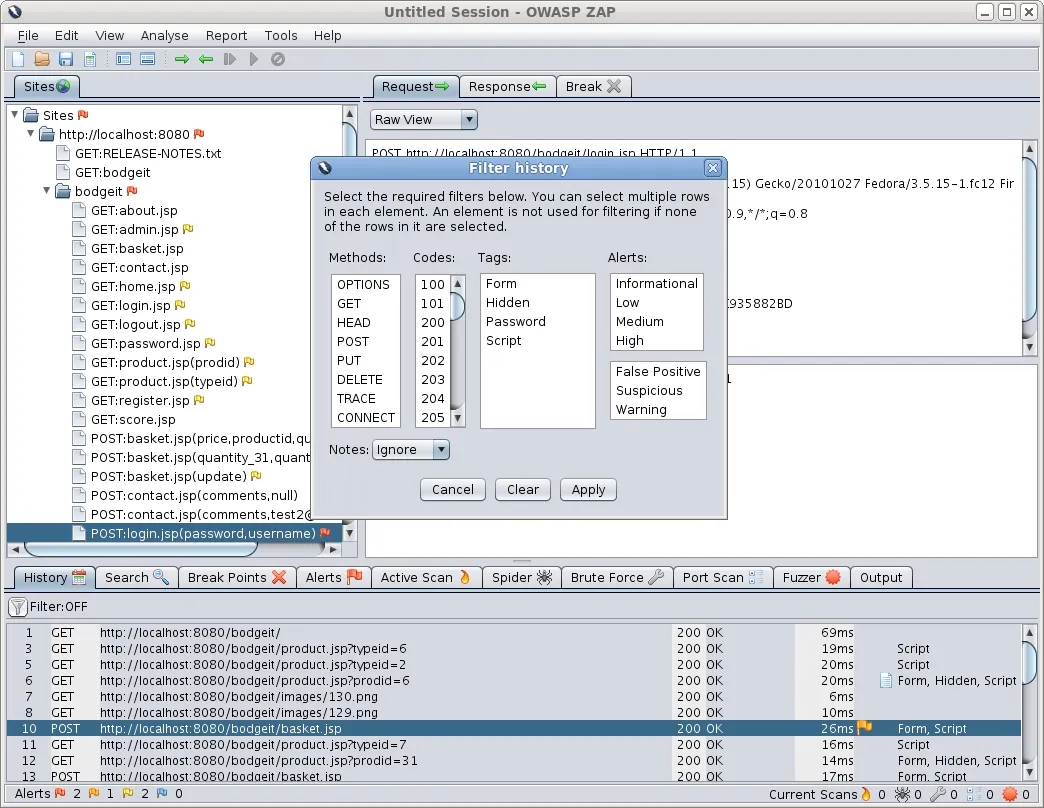Select code 200 in the Codes list
The height and width of the screenshot is (808, 1044).
432,322
